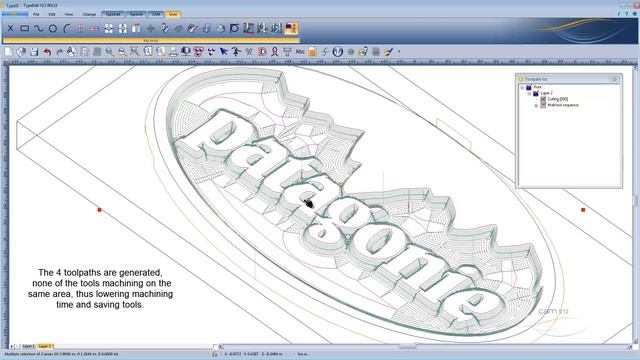
Task: Open the View menu
Action: [x=69, y=14]
